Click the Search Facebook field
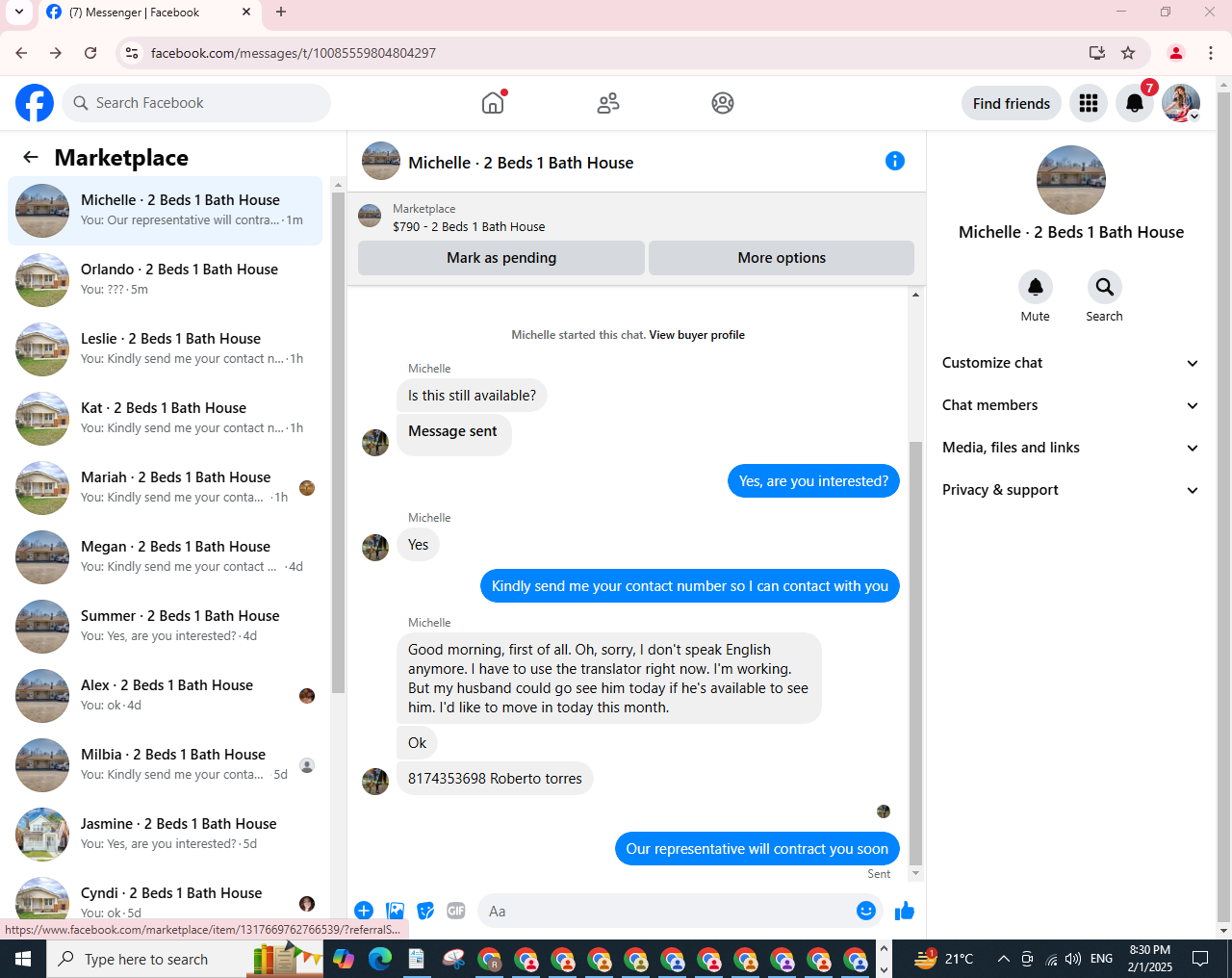Image resolution: width=1232 pixels, height=978 pixels. point(196,103)
